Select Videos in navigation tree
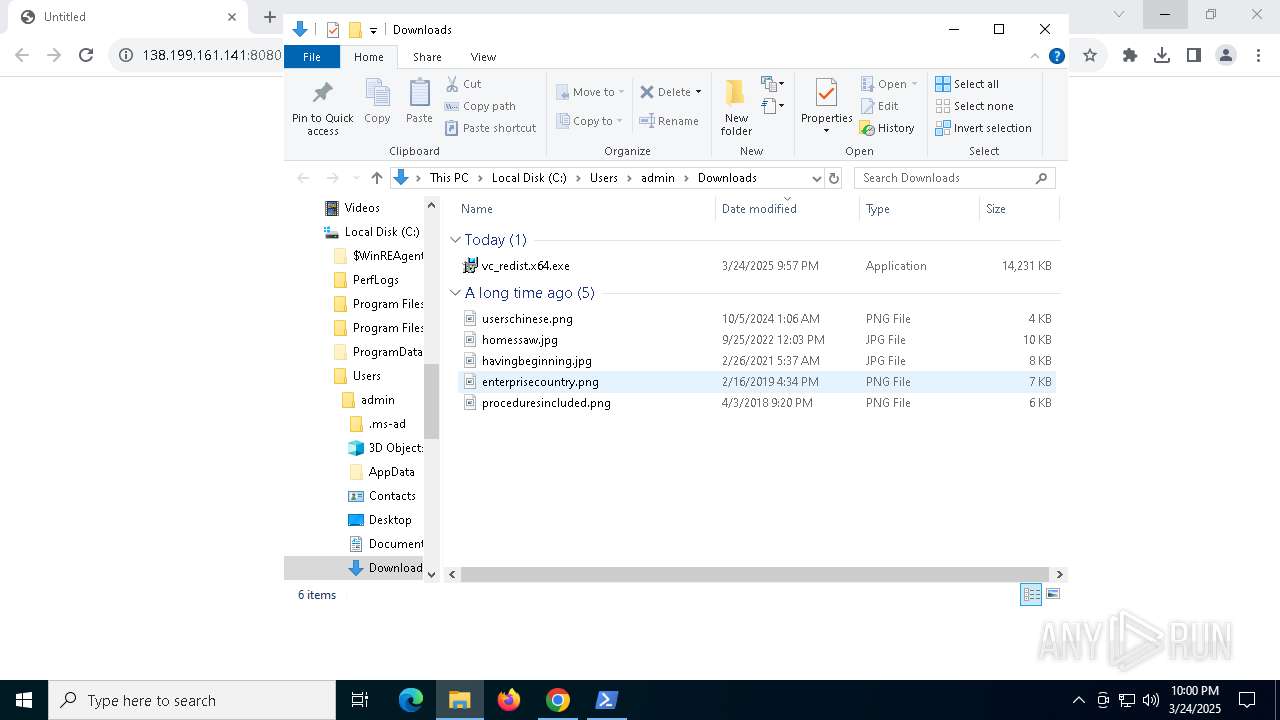This screenshot has width=1280, height=720. click(362, 208)
